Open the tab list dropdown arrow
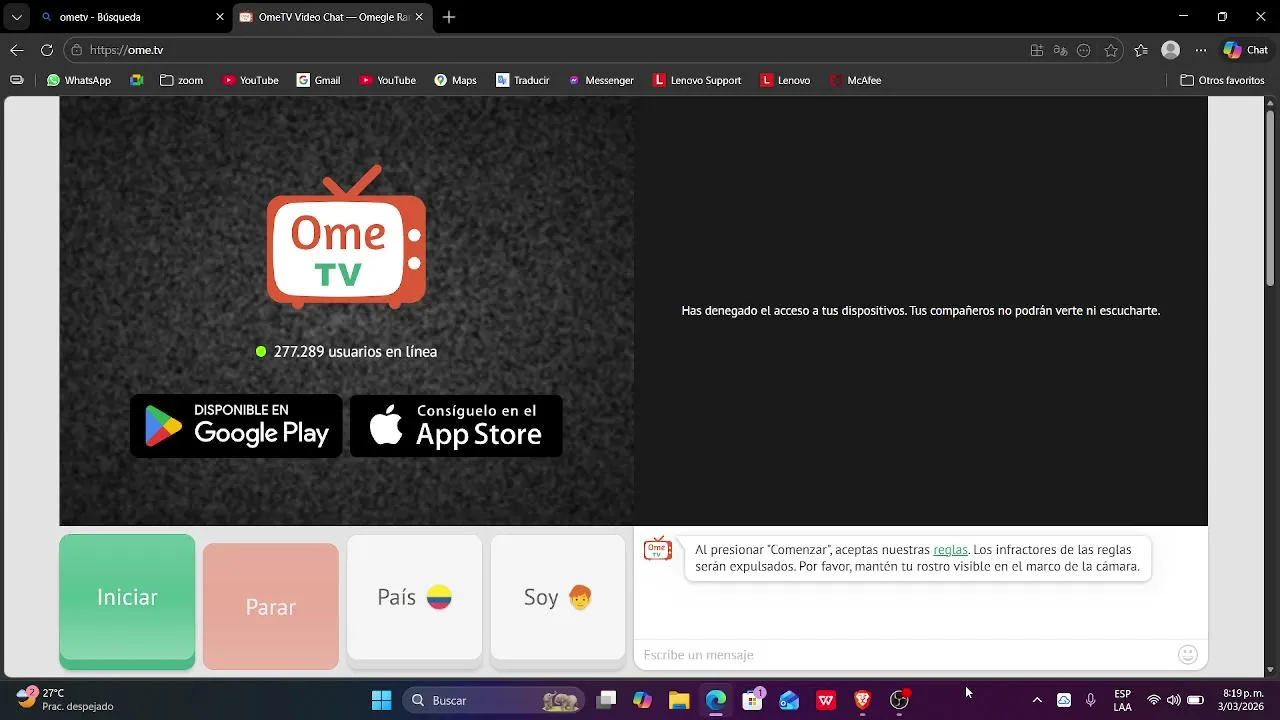Viewport: 1280px width, 720px height. (x=16, y=17)
